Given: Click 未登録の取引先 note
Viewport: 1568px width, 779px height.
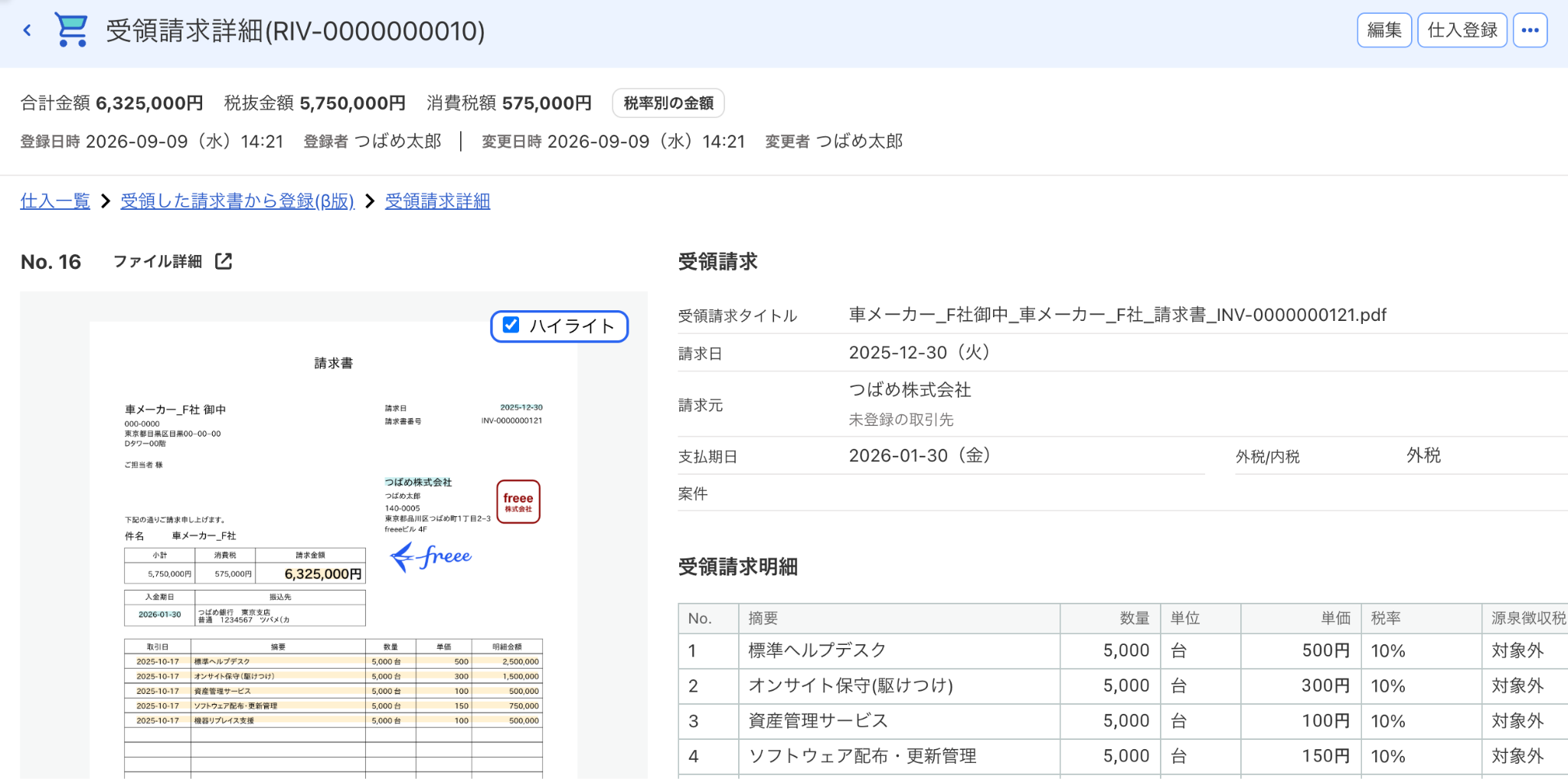Looking at the screenshot, I should 901,420.
